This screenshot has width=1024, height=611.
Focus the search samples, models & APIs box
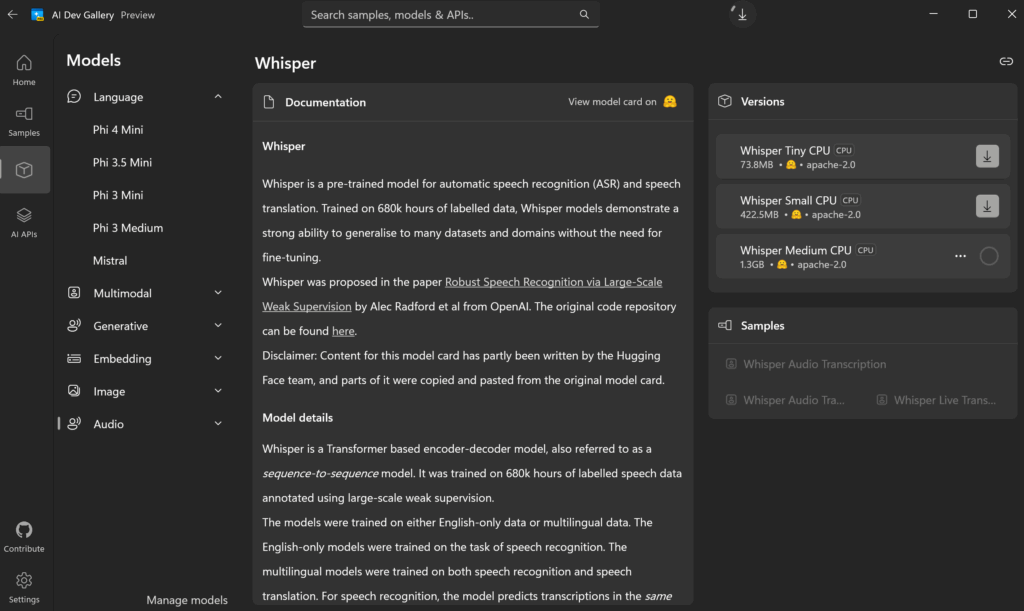[x=440, y=15]
